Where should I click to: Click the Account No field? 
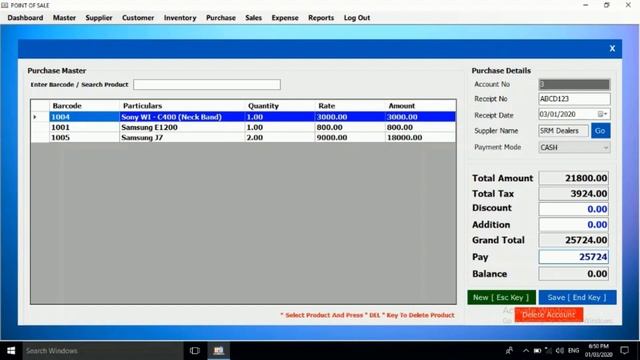tap(574, 84)
